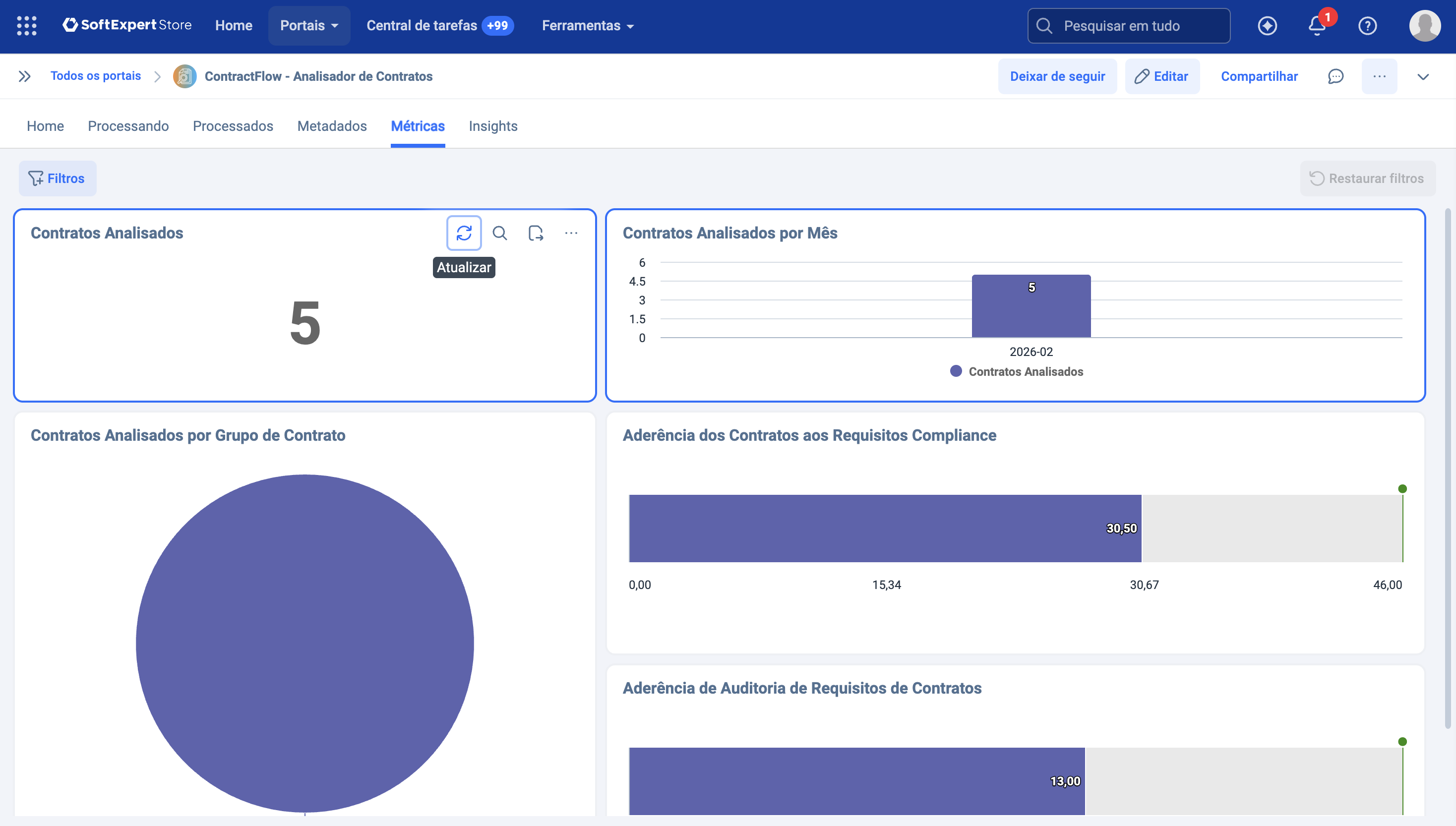The height and width of the screenshot is (826, 1456).
Task: Click the Pesquisar em tudo search field
Action: (x=1129, y=25)
